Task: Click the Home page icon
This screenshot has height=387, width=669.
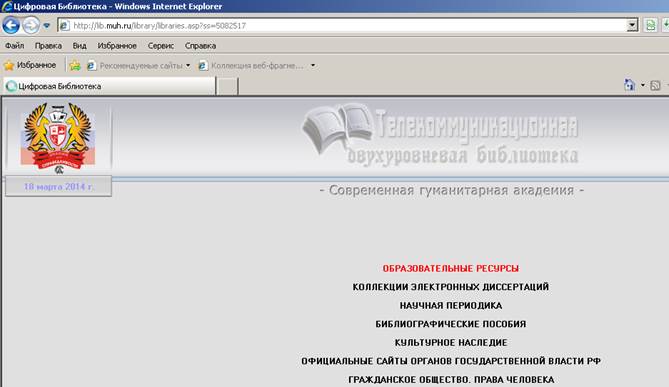Action: [629, 85]
